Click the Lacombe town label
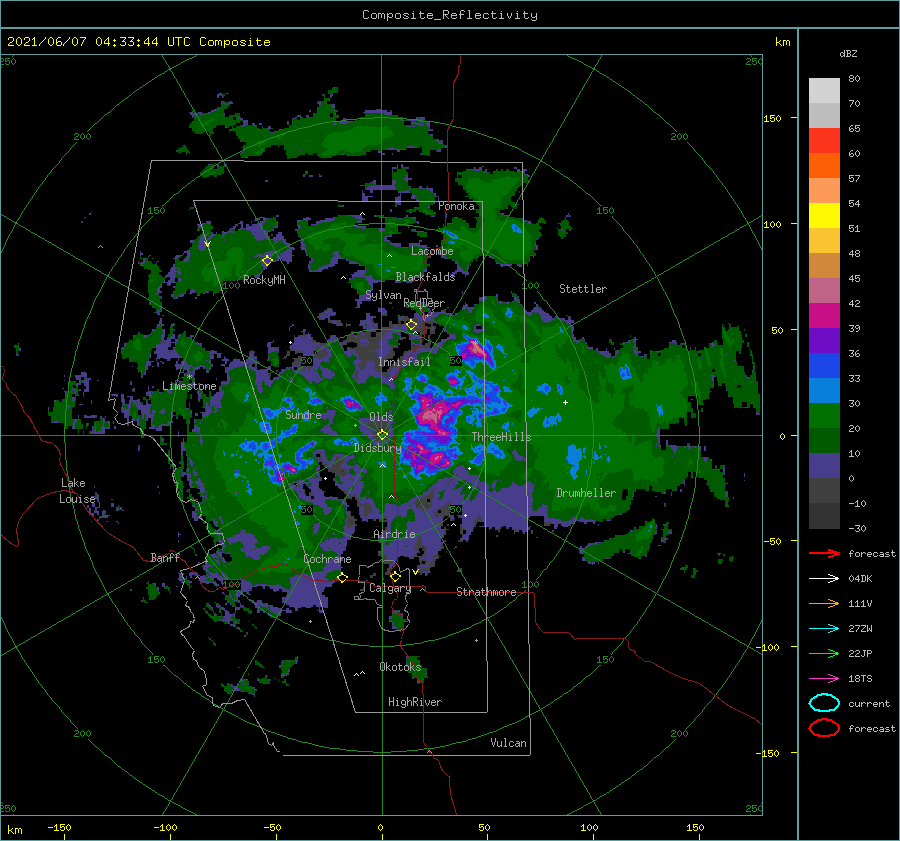 (432, 251)
